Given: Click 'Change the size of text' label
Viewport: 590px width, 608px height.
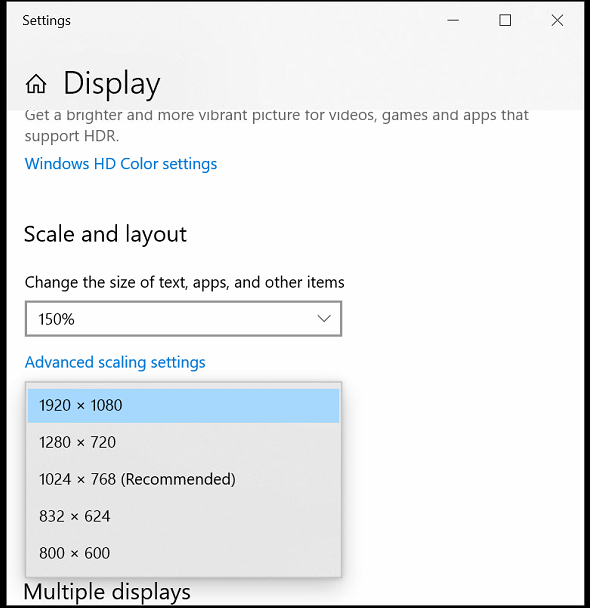Looking at the screenshot, I should (x=185, y=282).
